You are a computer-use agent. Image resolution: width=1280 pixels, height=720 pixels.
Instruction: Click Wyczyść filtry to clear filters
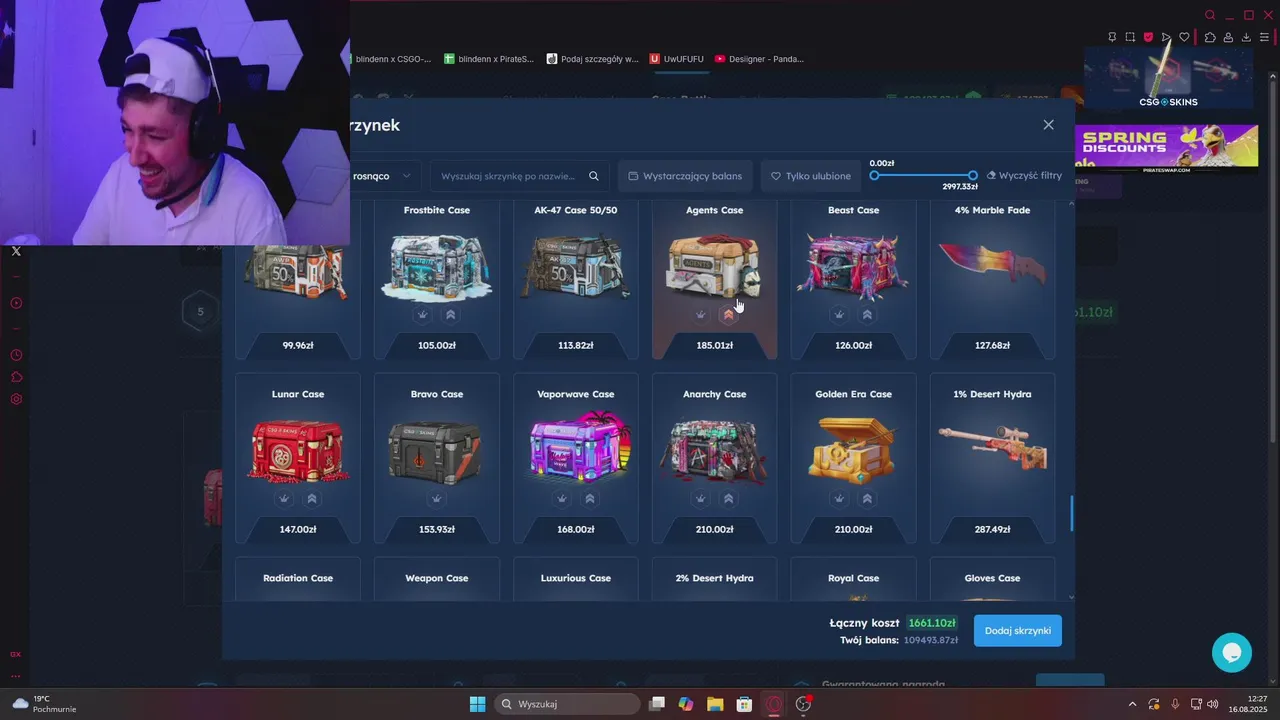click(x=1024, y=176)
